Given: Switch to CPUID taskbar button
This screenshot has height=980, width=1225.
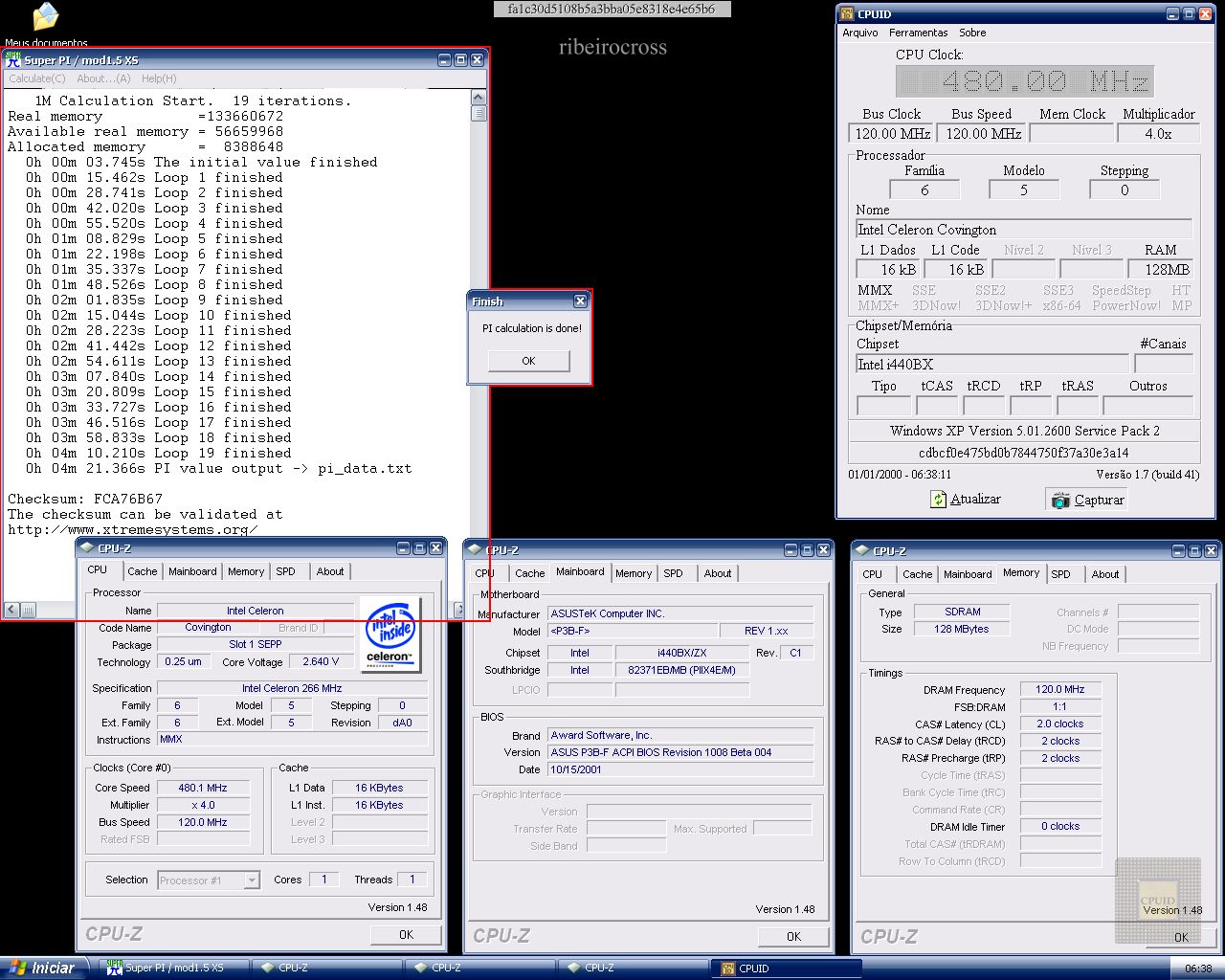Looking at the screenshot, I should pos(786,968).
